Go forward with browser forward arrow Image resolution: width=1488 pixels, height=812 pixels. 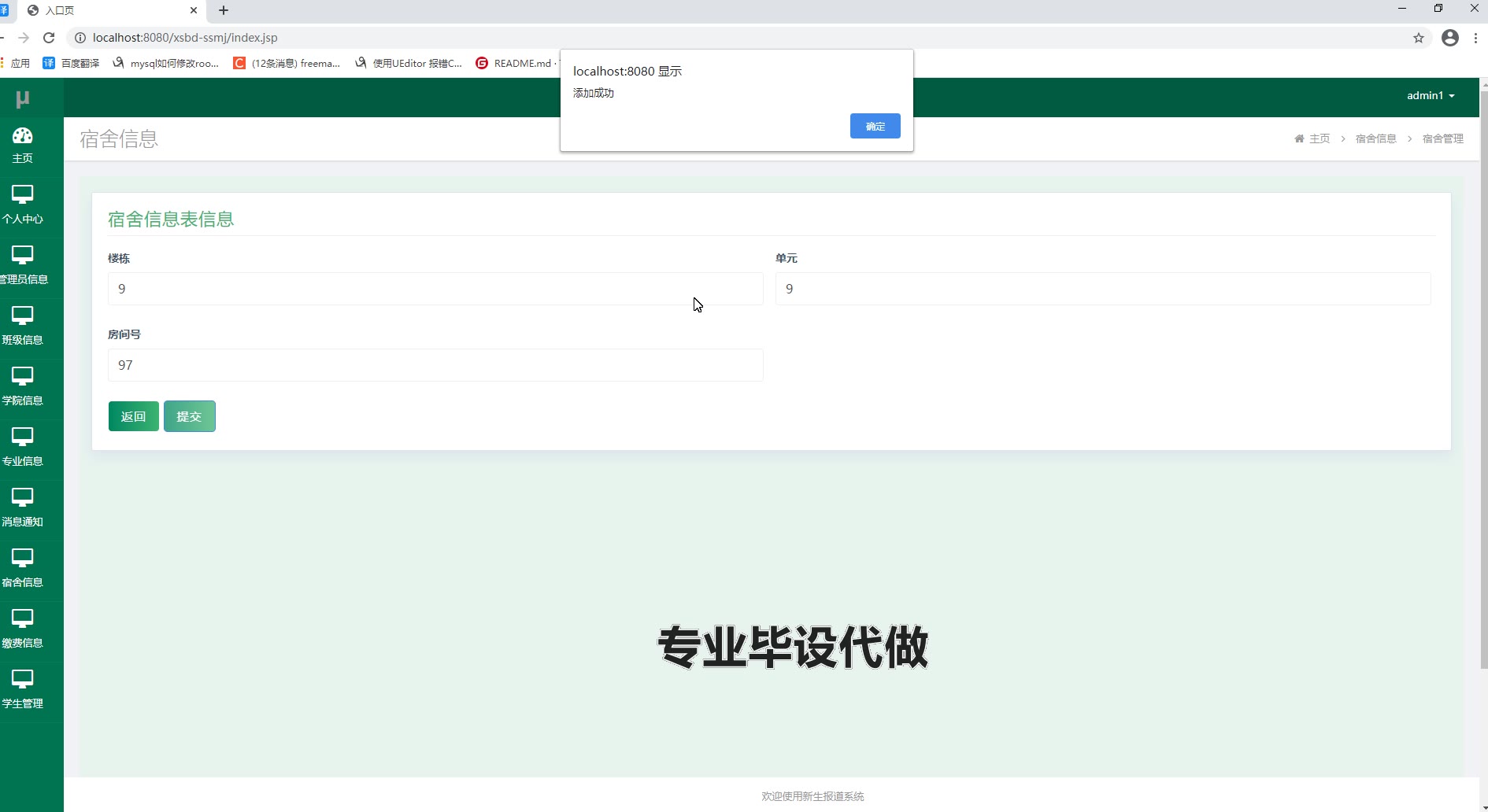(x=24, y=38)
